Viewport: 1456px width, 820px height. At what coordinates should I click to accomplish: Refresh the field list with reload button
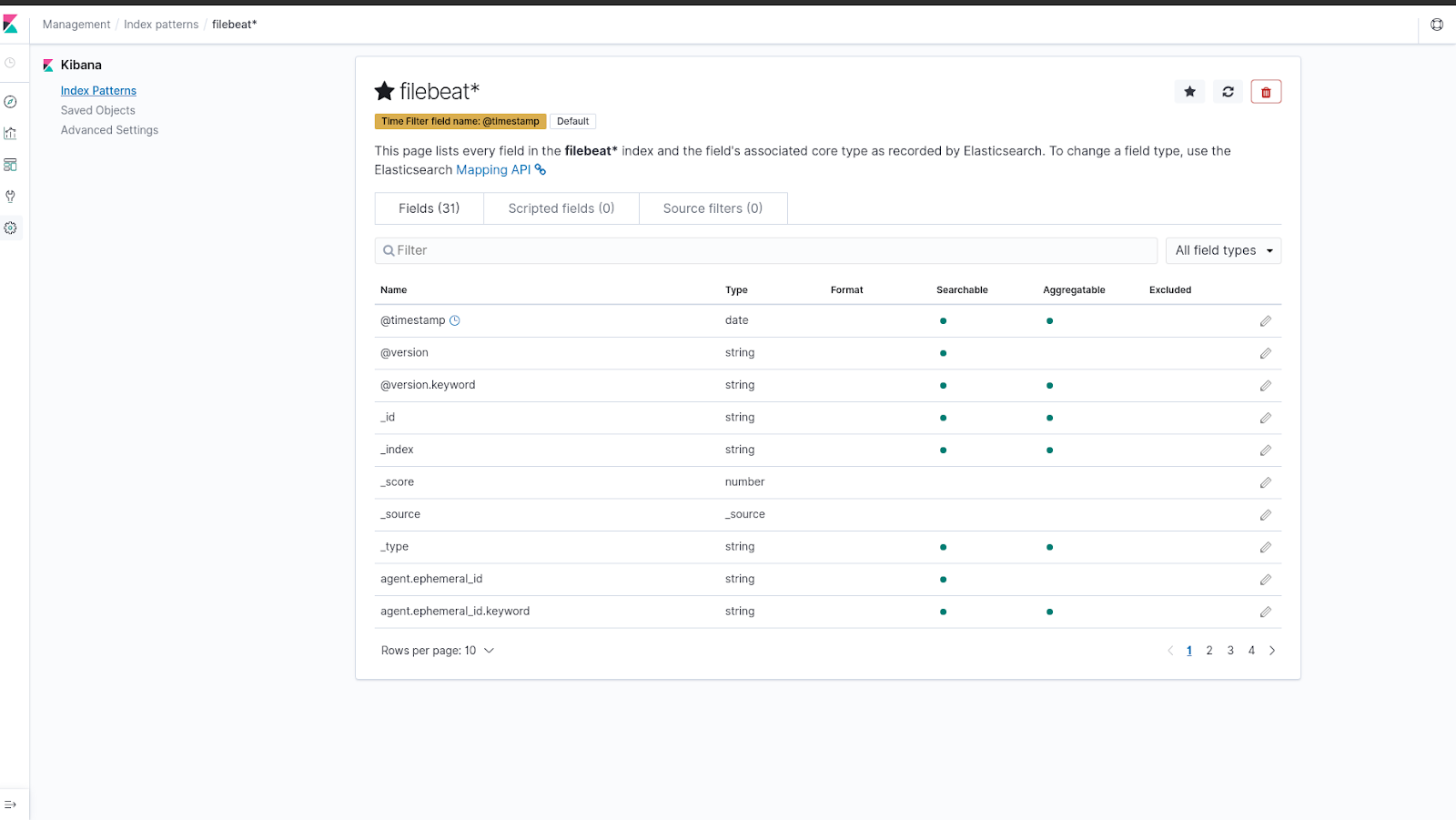pos(1228,91)
